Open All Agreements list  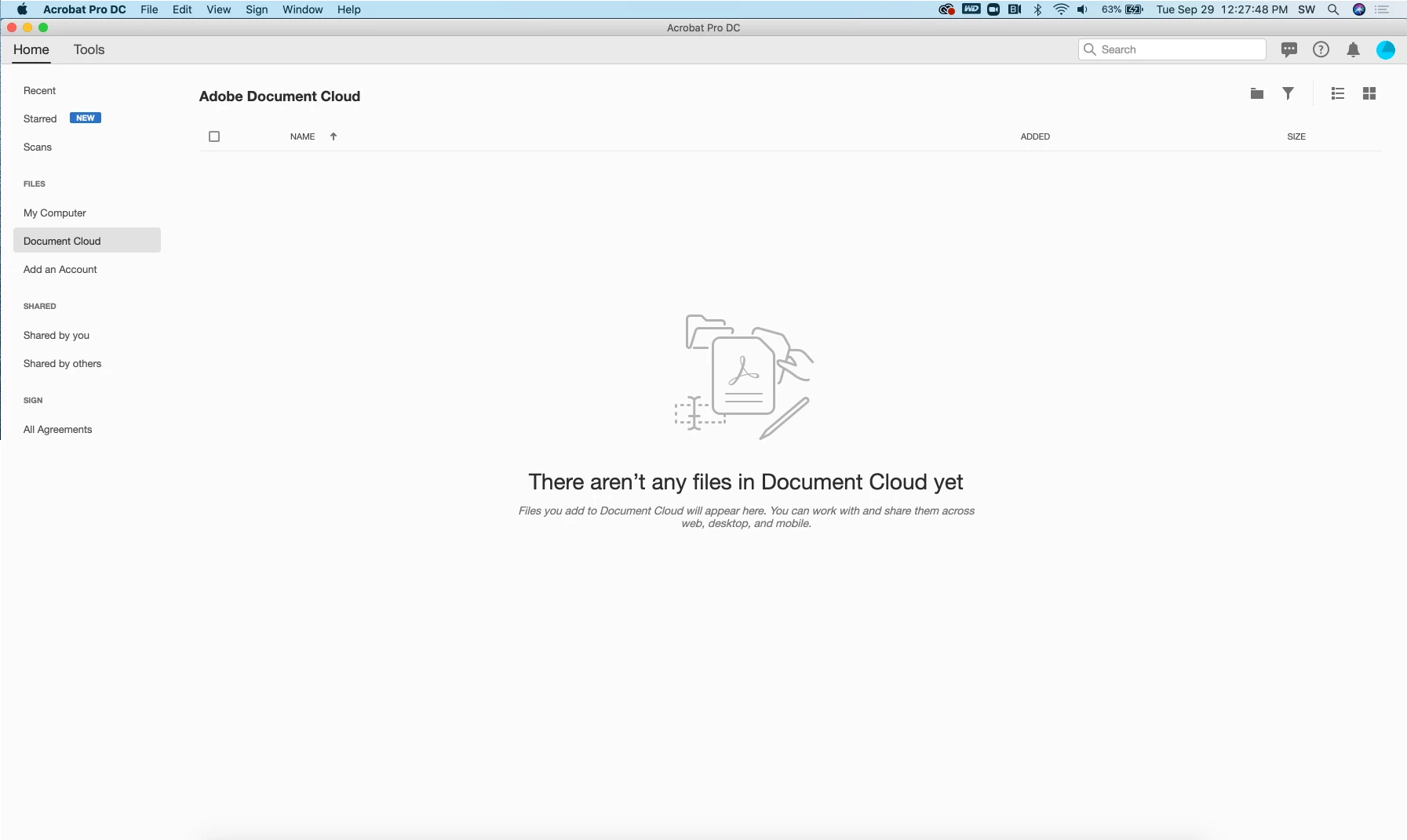(x=58, y=430)
